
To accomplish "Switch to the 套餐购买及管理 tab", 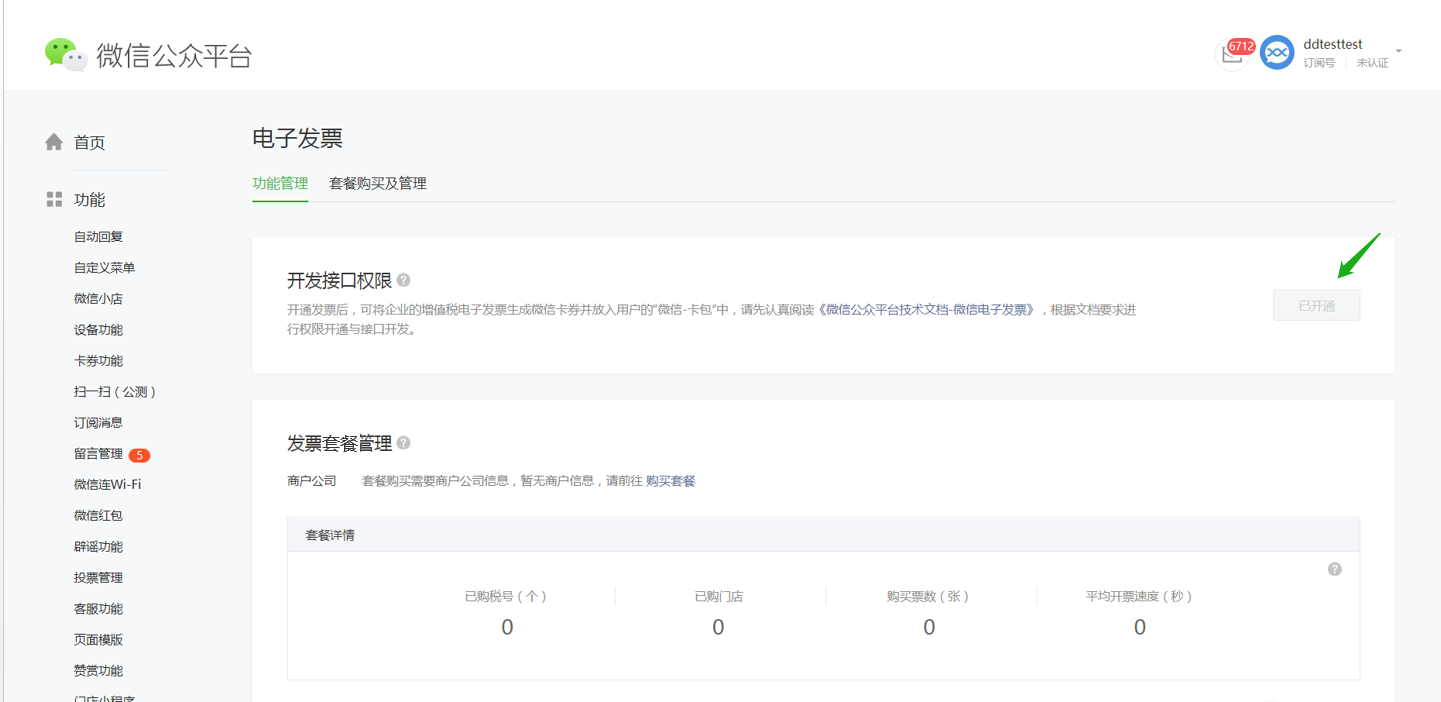I will (378, 184).
